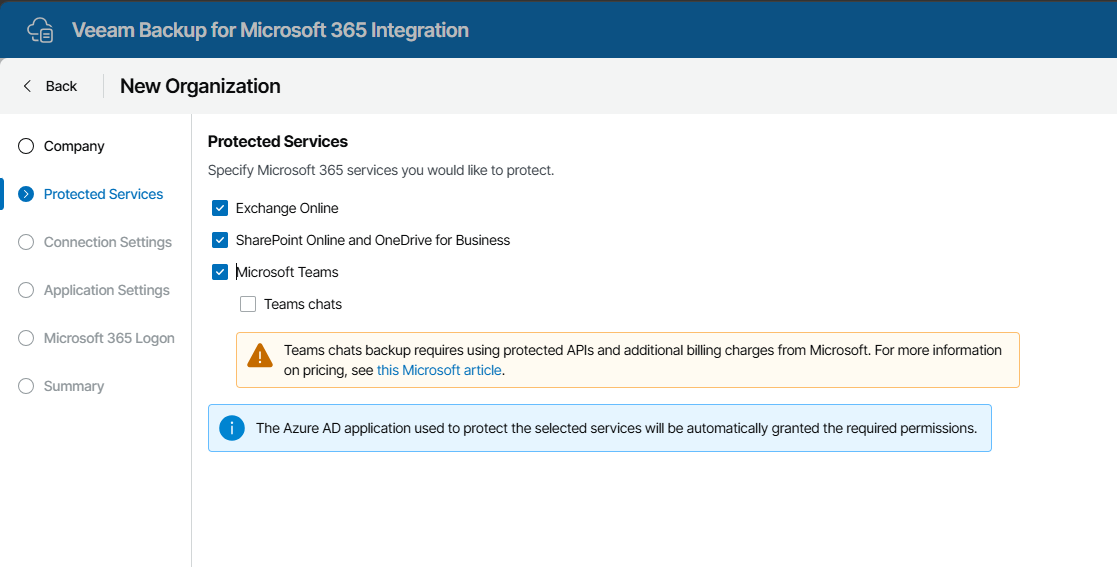Select the Company step circle indicator
This screenshot has width=1117, height=567.
coord(26,146)
